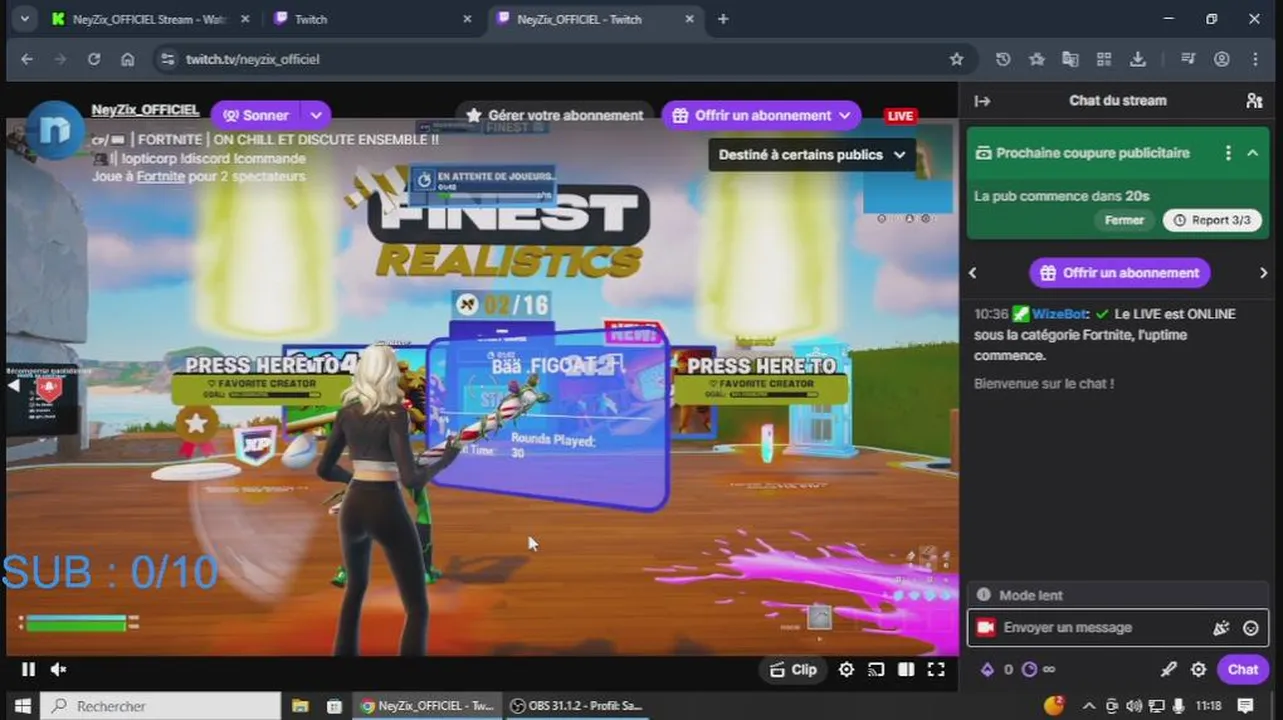The image size is (1283, 720).
Task: Open the Chrome profile icon
Action: [x=1222, y=59]
